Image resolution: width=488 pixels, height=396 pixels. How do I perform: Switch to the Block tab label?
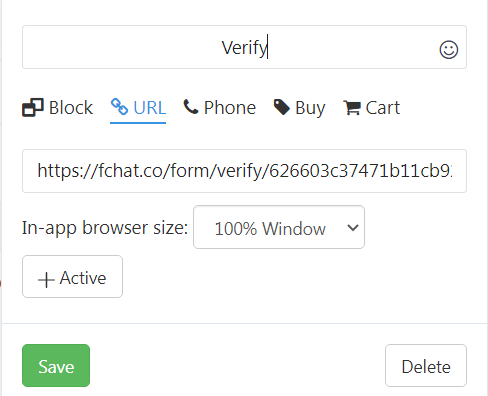coord(71,108)
